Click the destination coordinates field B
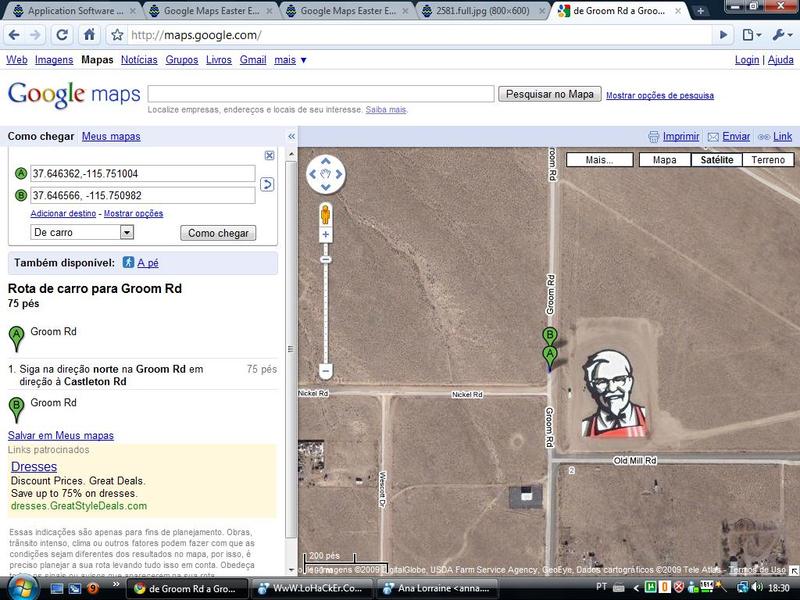The image size is (800, 600). [143, 195]
